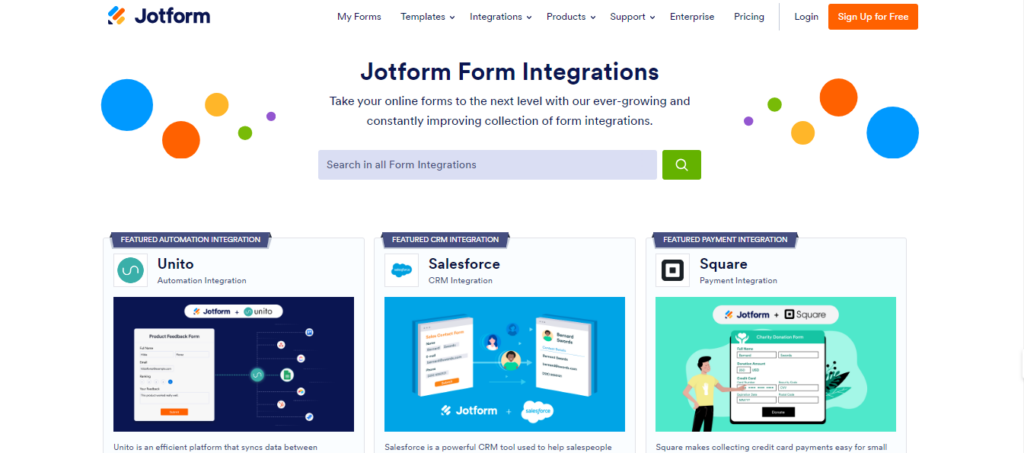
Task: Open the Salesforce cloud logo icon
Action: pyautogui.click(x=401, y=270)
